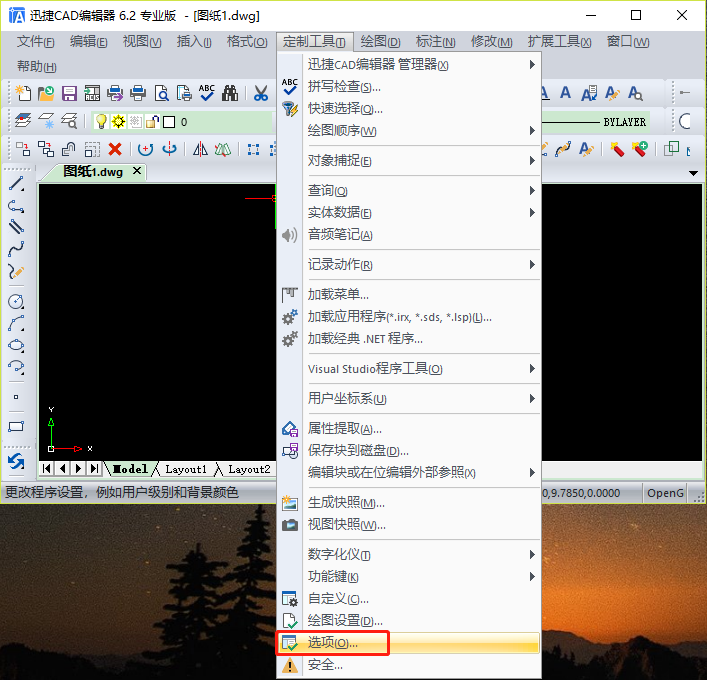Choose 快速选择 menu entry
The image size is (707, 680).
409,109
